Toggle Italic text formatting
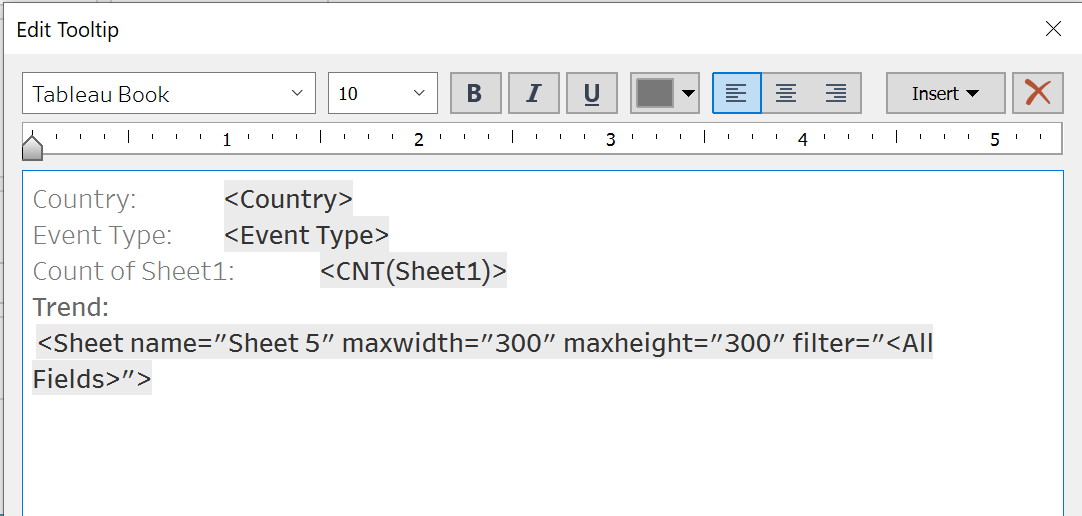Screen dimensions: 1082x516 [534, 94]
